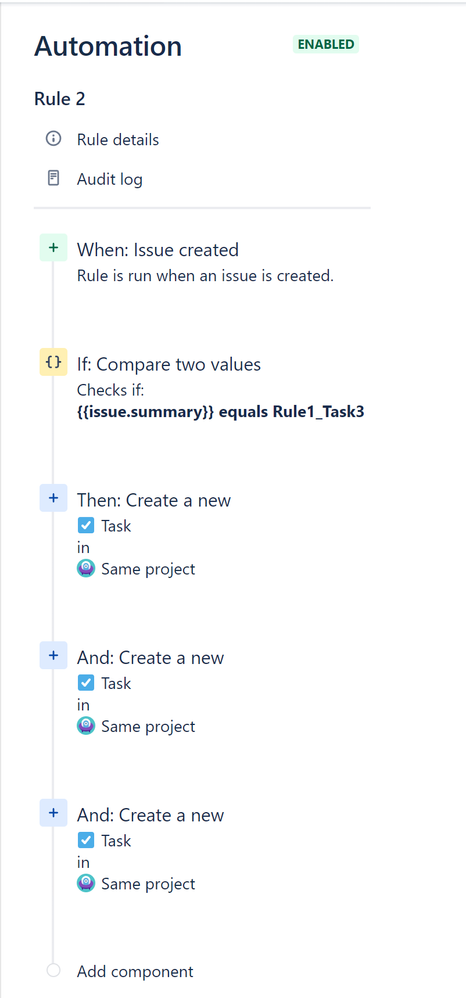Click the plus icon of the first And action
Screen dimensions: 466x998
click(53, 655)
